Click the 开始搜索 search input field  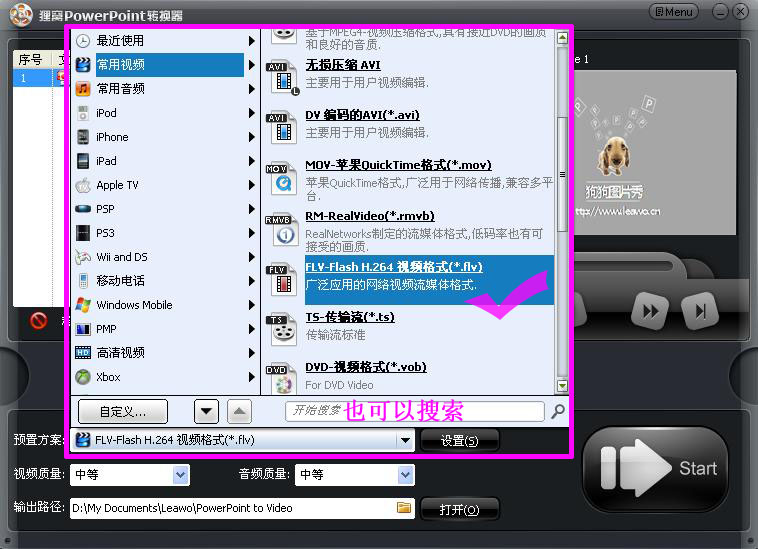(x=415, y=411)
